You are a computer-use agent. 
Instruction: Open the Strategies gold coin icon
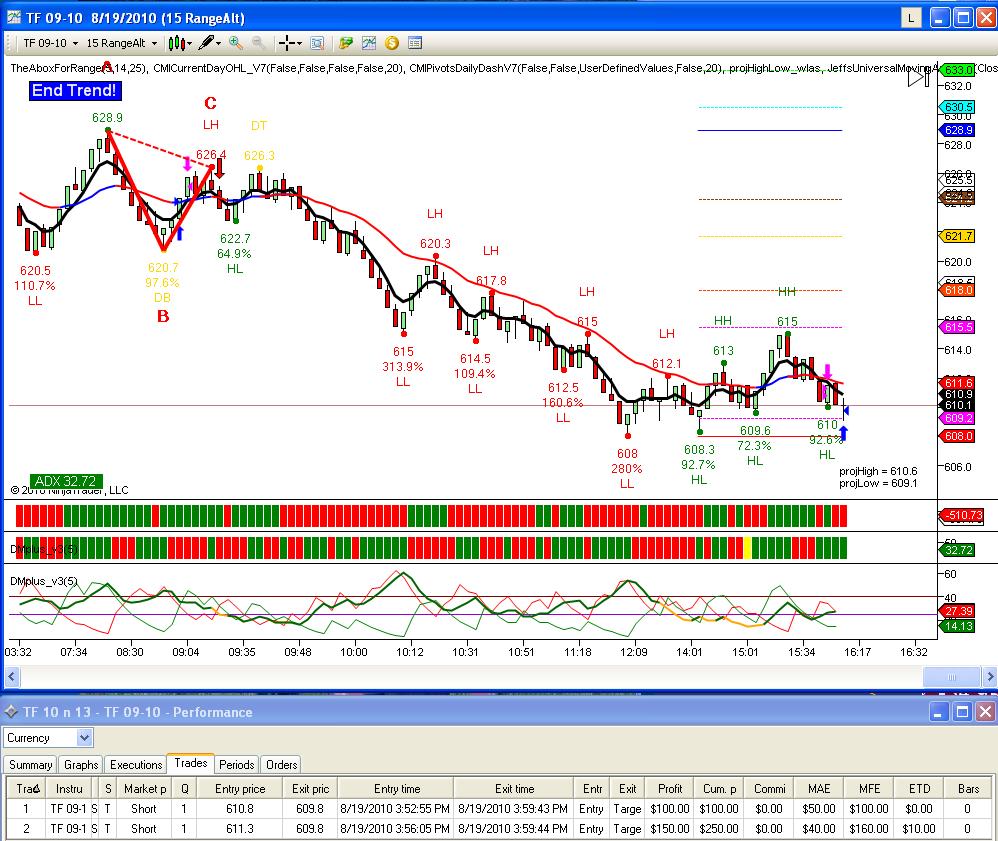[x=391, y=43]
